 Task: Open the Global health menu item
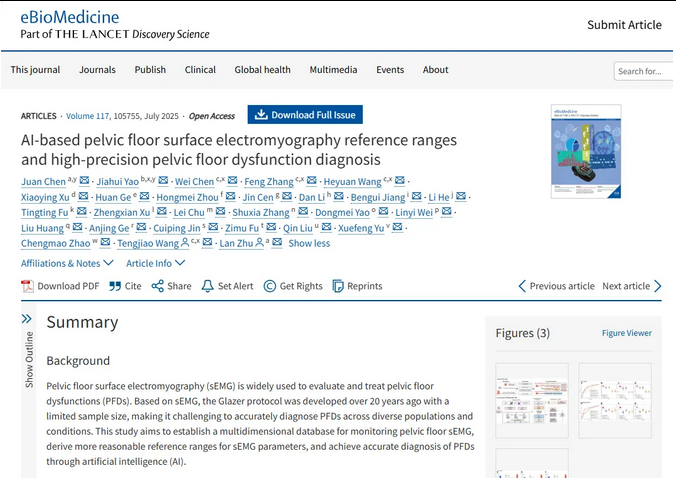pyautogui.click(x=262, y=70)
